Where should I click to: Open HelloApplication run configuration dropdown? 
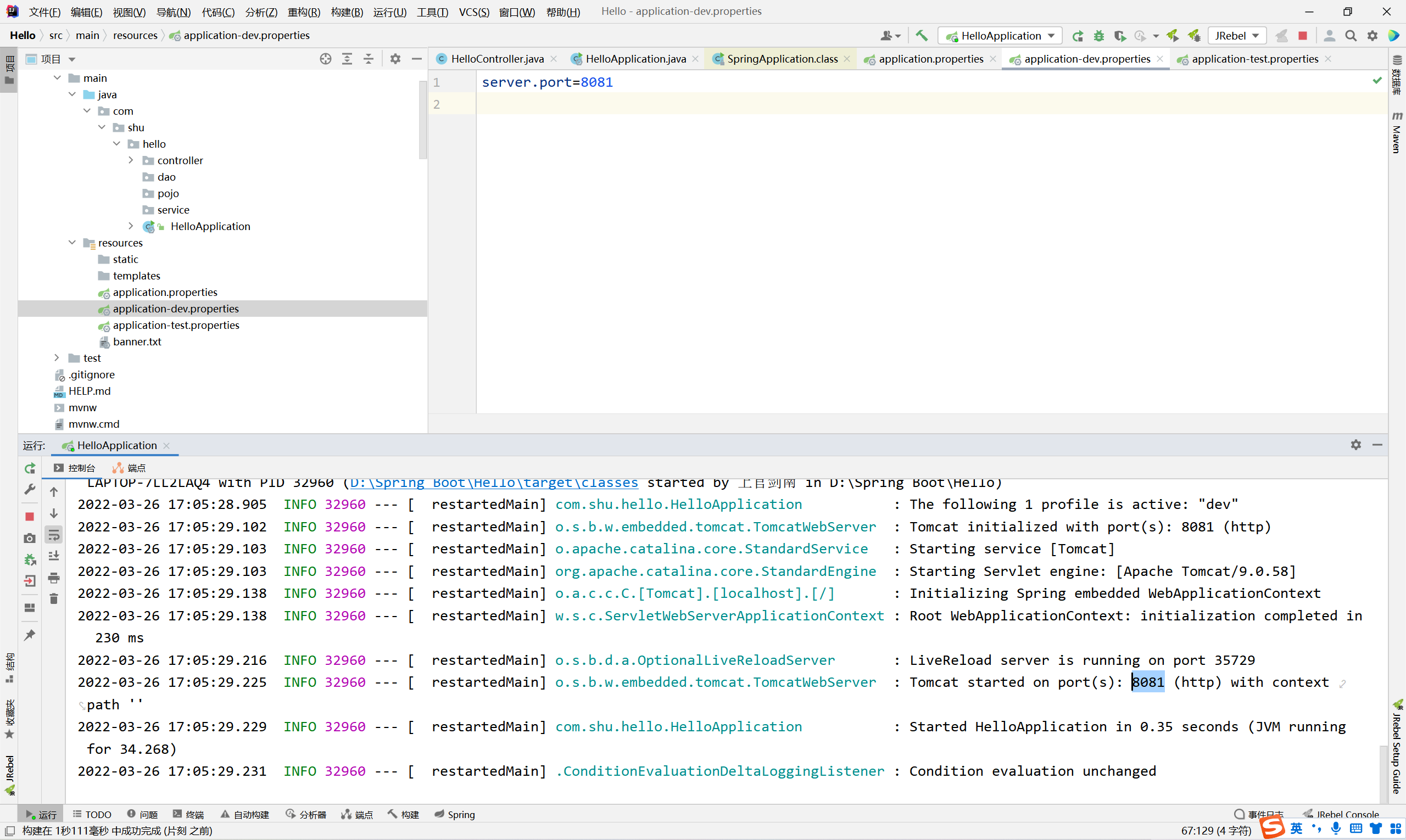coord(1000,36)
